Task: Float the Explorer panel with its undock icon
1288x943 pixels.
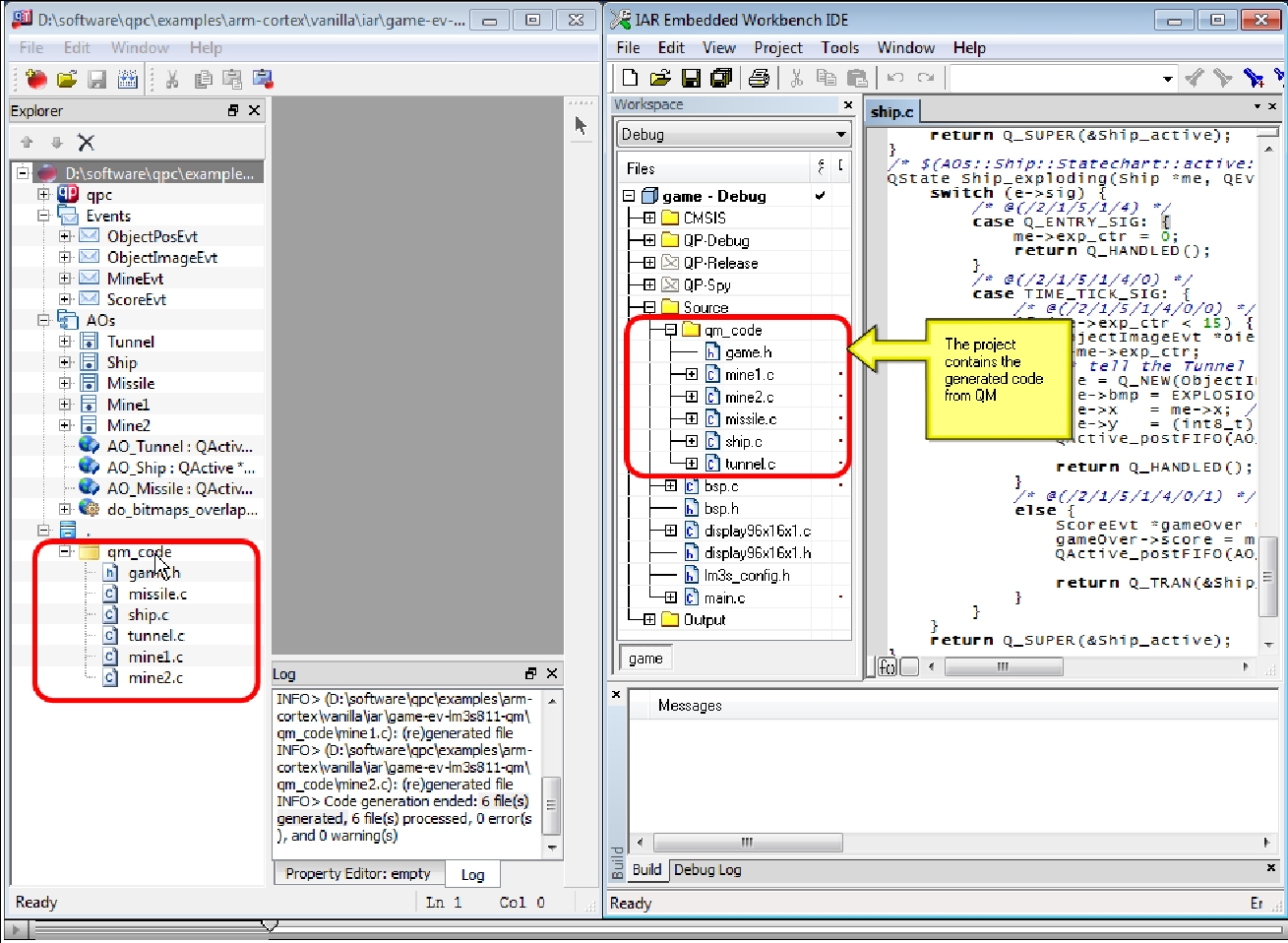Action: click(233, 110)
